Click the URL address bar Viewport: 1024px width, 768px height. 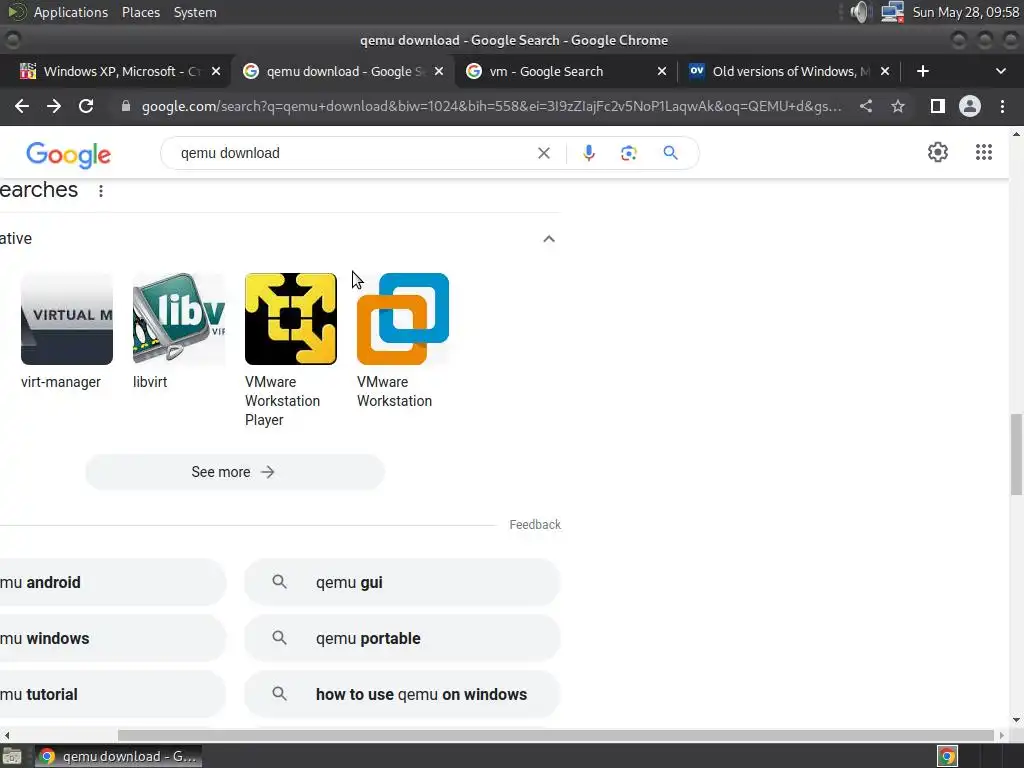tap(491, 106)
